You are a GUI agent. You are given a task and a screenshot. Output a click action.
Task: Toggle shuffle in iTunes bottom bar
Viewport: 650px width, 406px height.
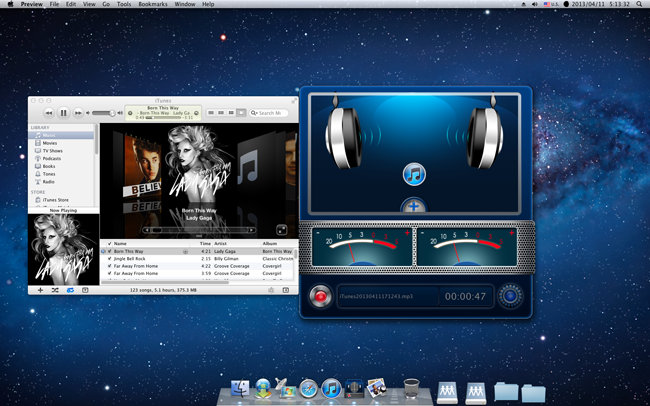click(55, 290)
